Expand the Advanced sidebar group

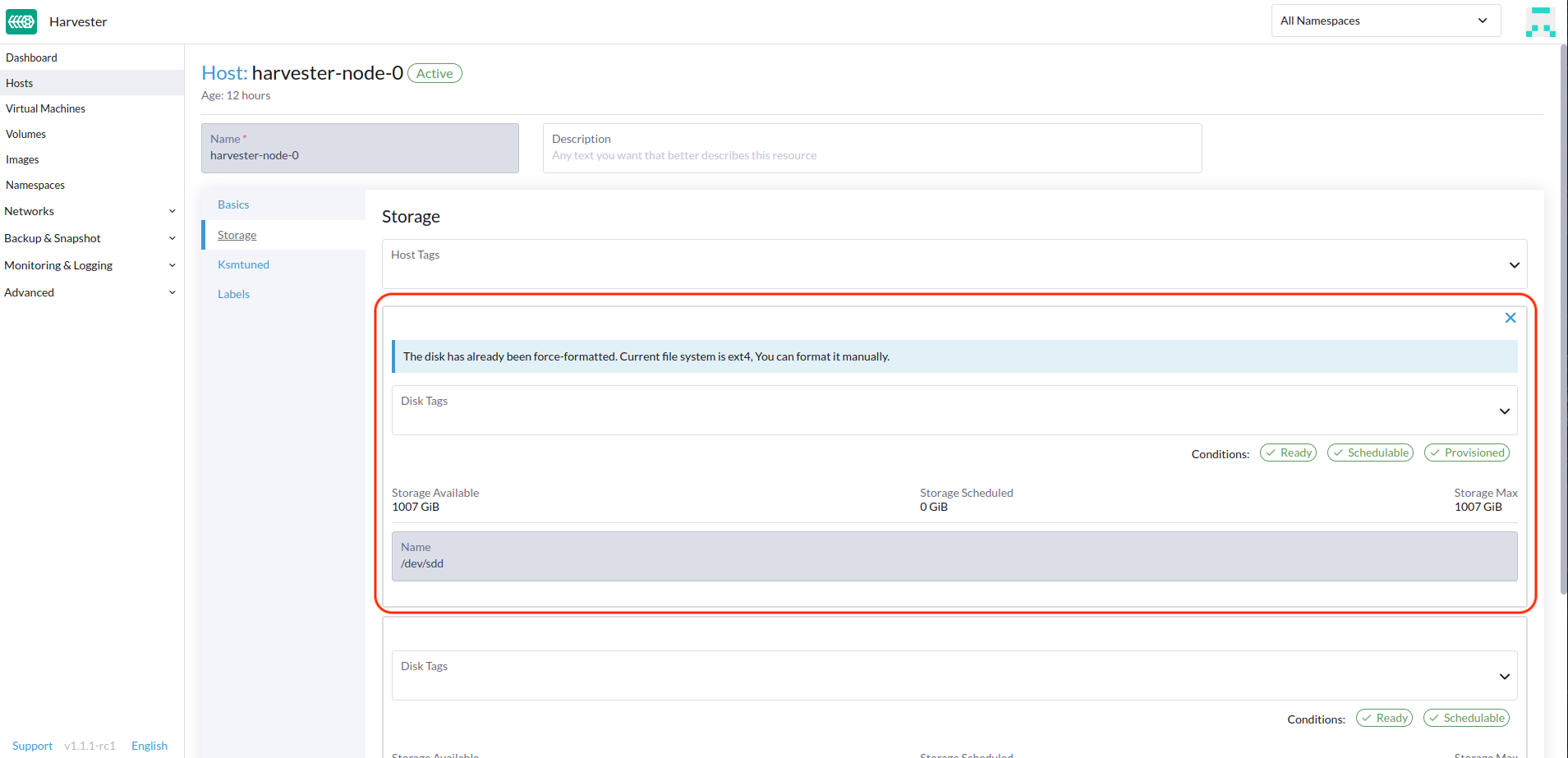pyautogui.click(x=90, y=292)
